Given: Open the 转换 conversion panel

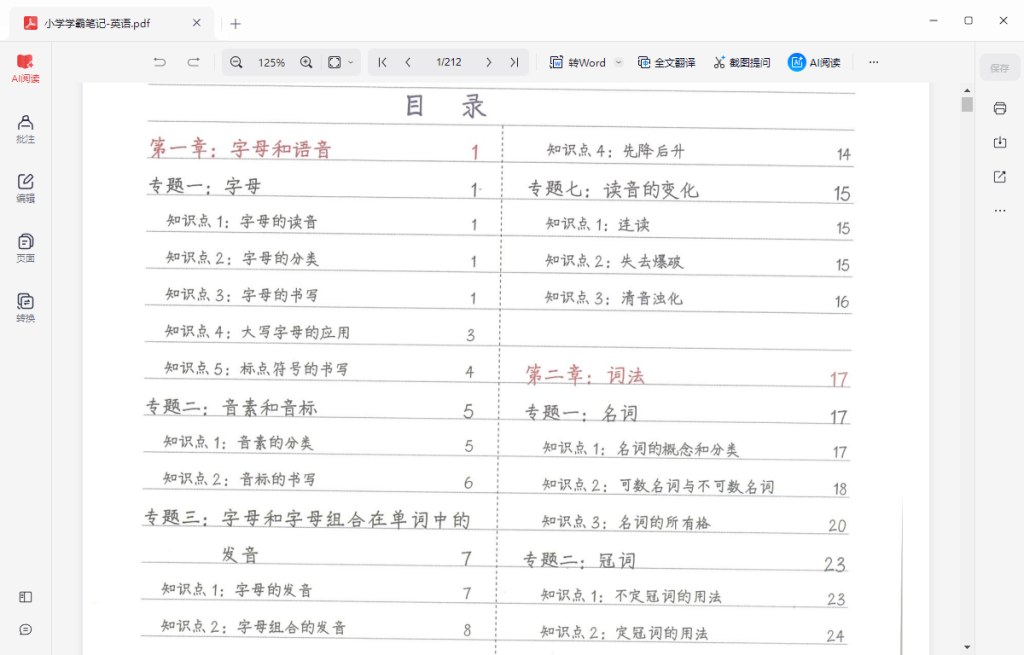Looking at the screenshot, I should 25,305.
